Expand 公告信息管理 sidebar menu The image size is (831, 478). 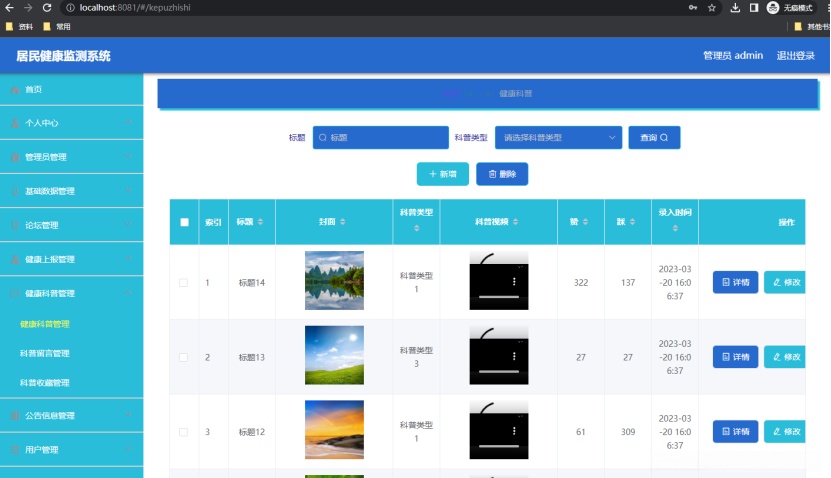pos(72,415)
